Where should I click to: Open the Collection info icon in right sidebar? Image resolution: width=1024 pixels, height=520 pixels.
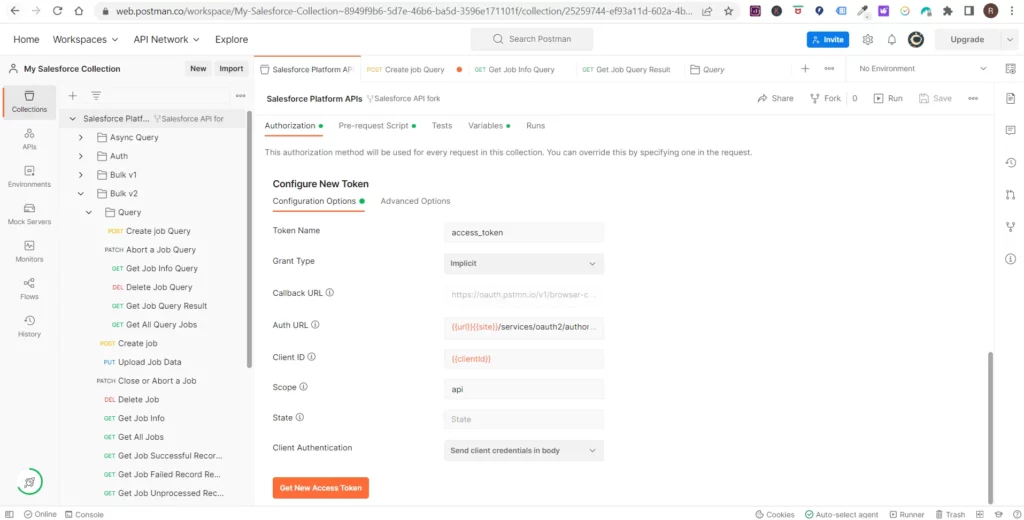1010,259
